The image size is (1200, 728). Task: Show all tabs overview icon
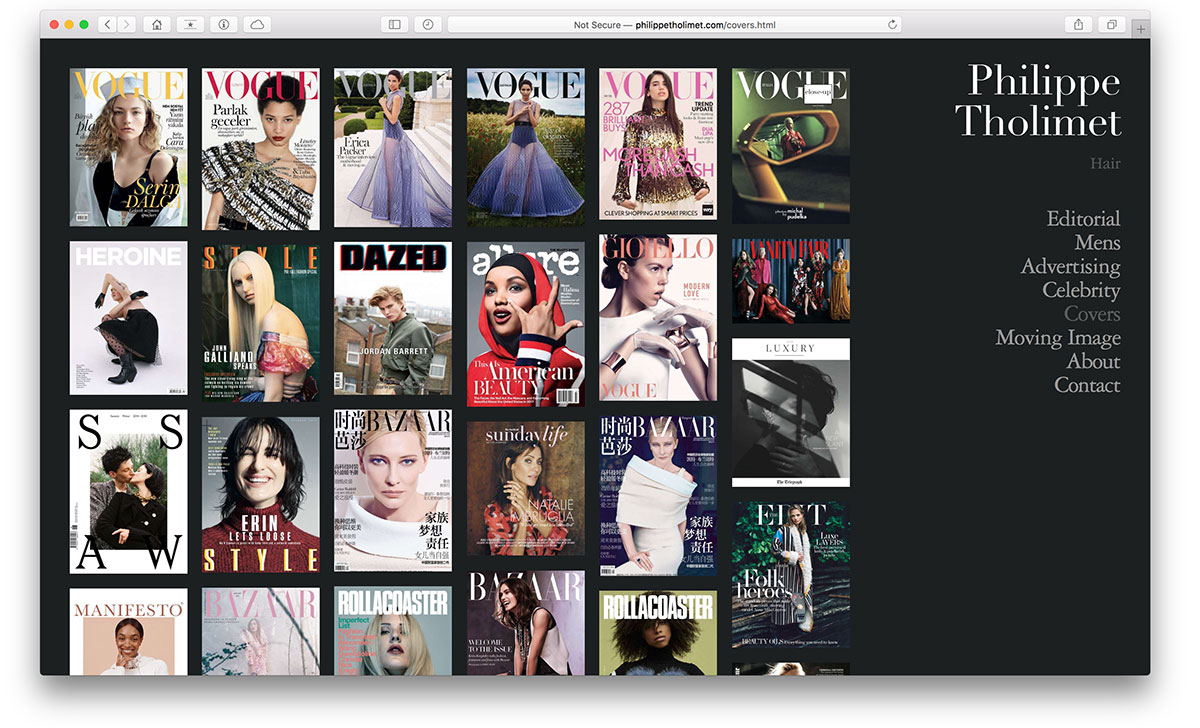1111,24
